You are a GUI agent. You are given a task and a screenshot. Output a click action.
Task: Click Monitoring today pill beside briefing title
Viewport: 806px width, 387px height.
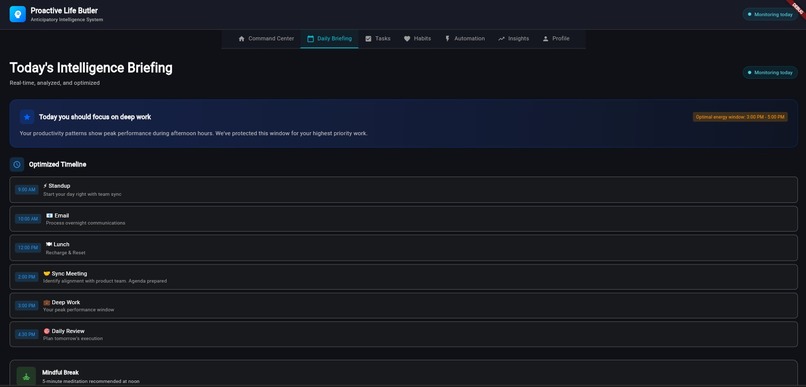click(x=770, y=72)
